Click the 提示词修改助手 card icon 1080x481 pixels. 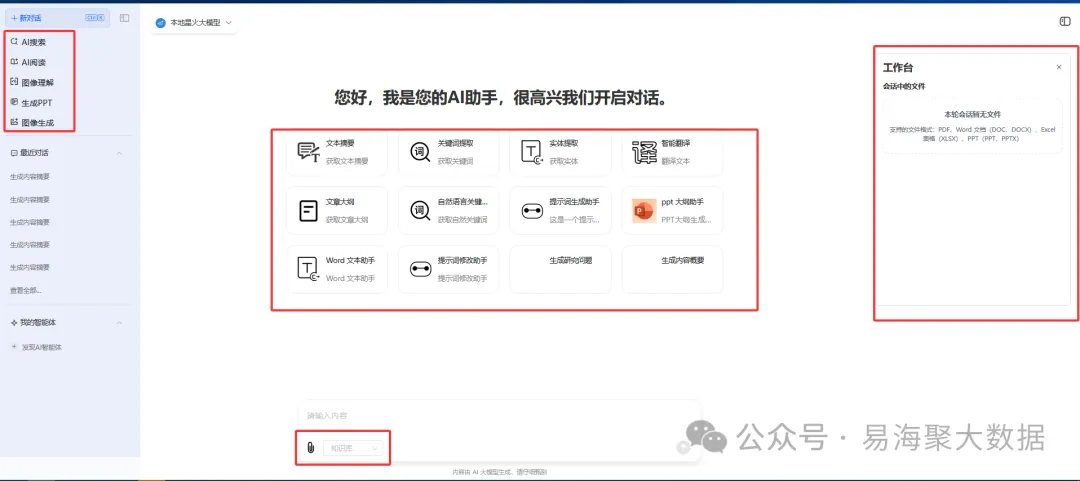click(420, 269)
